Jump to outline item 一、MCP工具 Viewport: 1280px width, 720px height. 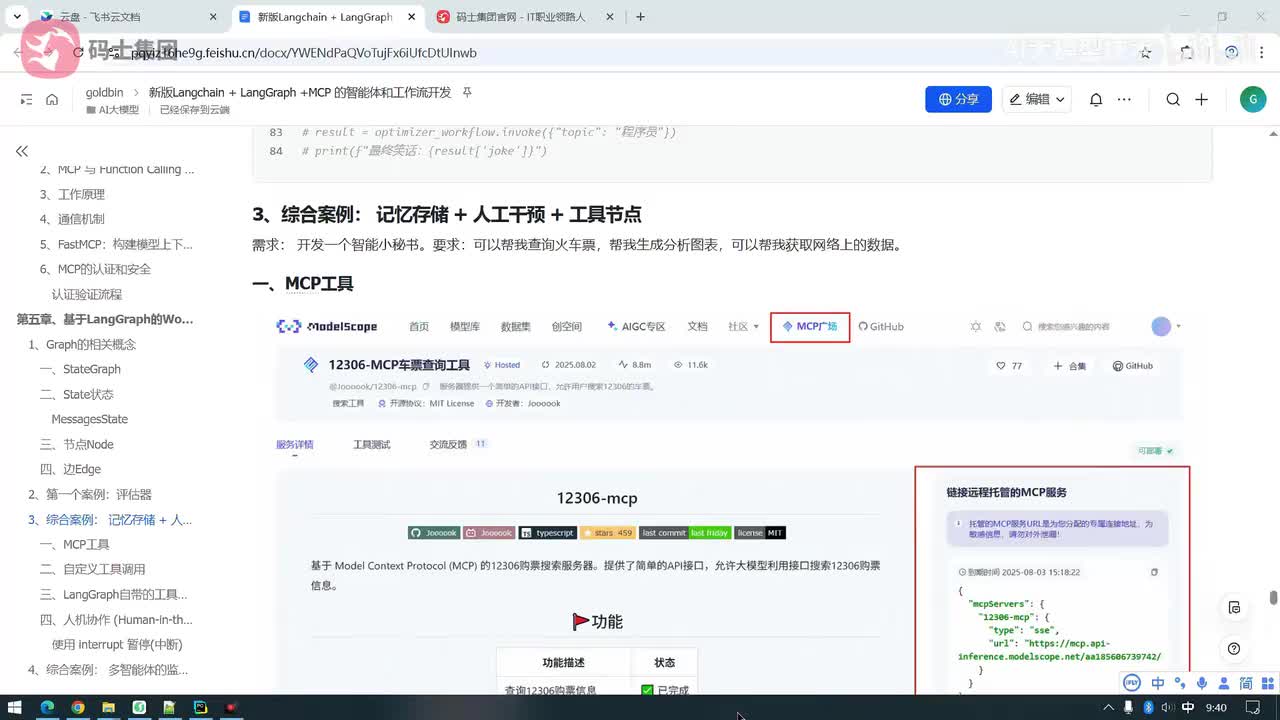[75, 544]
